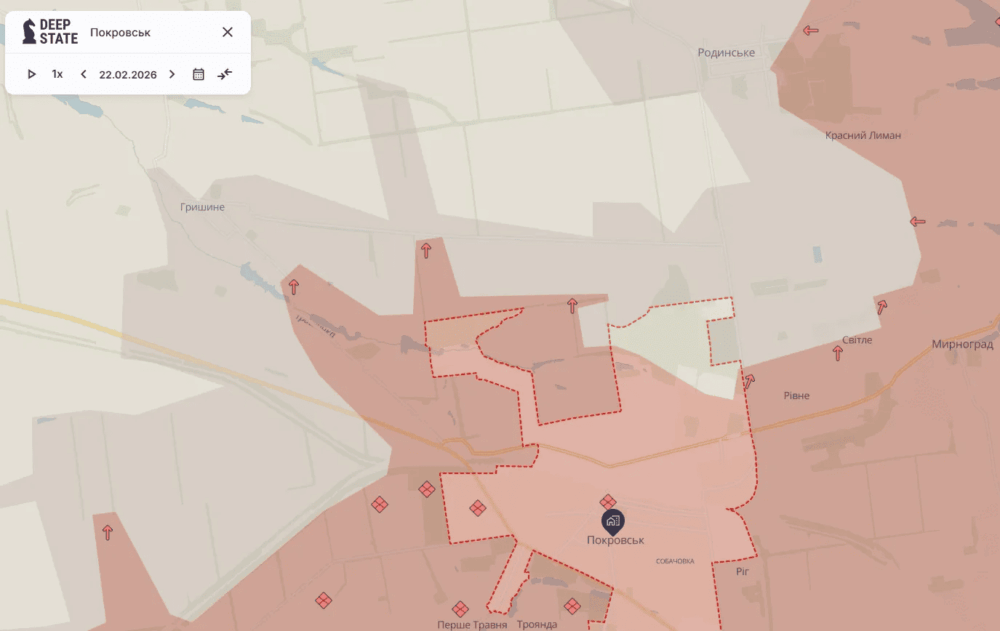1000x631 pixels.
Task: Click the left arrow near Родинське
Action: (810, 30)
